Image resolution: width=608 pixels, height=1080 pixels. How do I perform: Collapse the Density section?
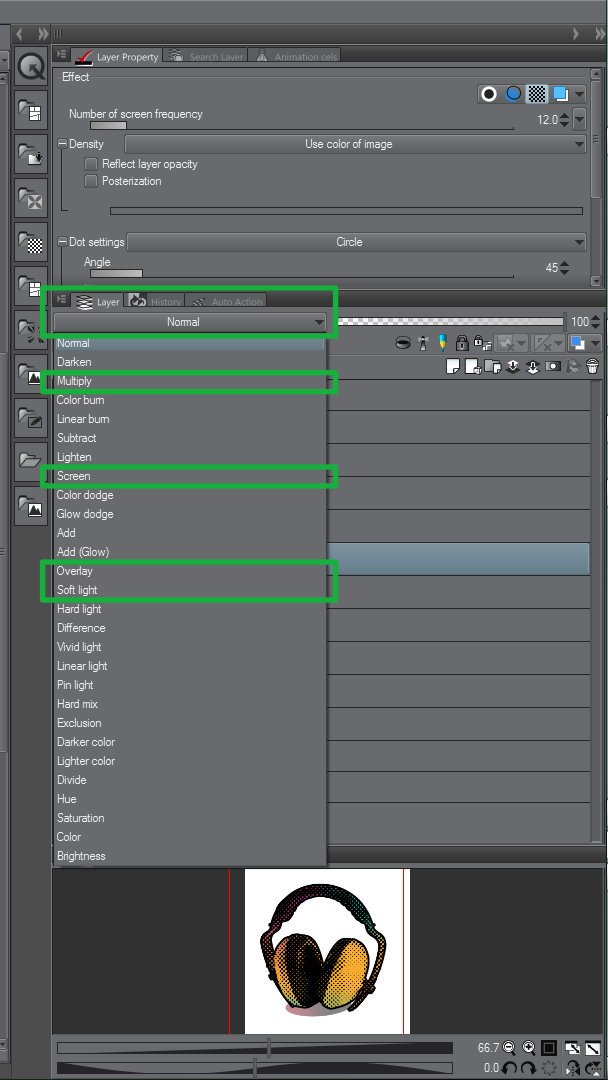[x=62, y=145]
